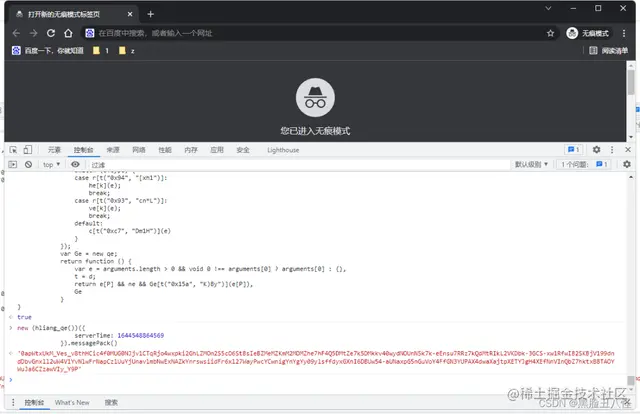640x414 pixels.
Task: Show the console sidebar
Action: click(x=13, y=165)
